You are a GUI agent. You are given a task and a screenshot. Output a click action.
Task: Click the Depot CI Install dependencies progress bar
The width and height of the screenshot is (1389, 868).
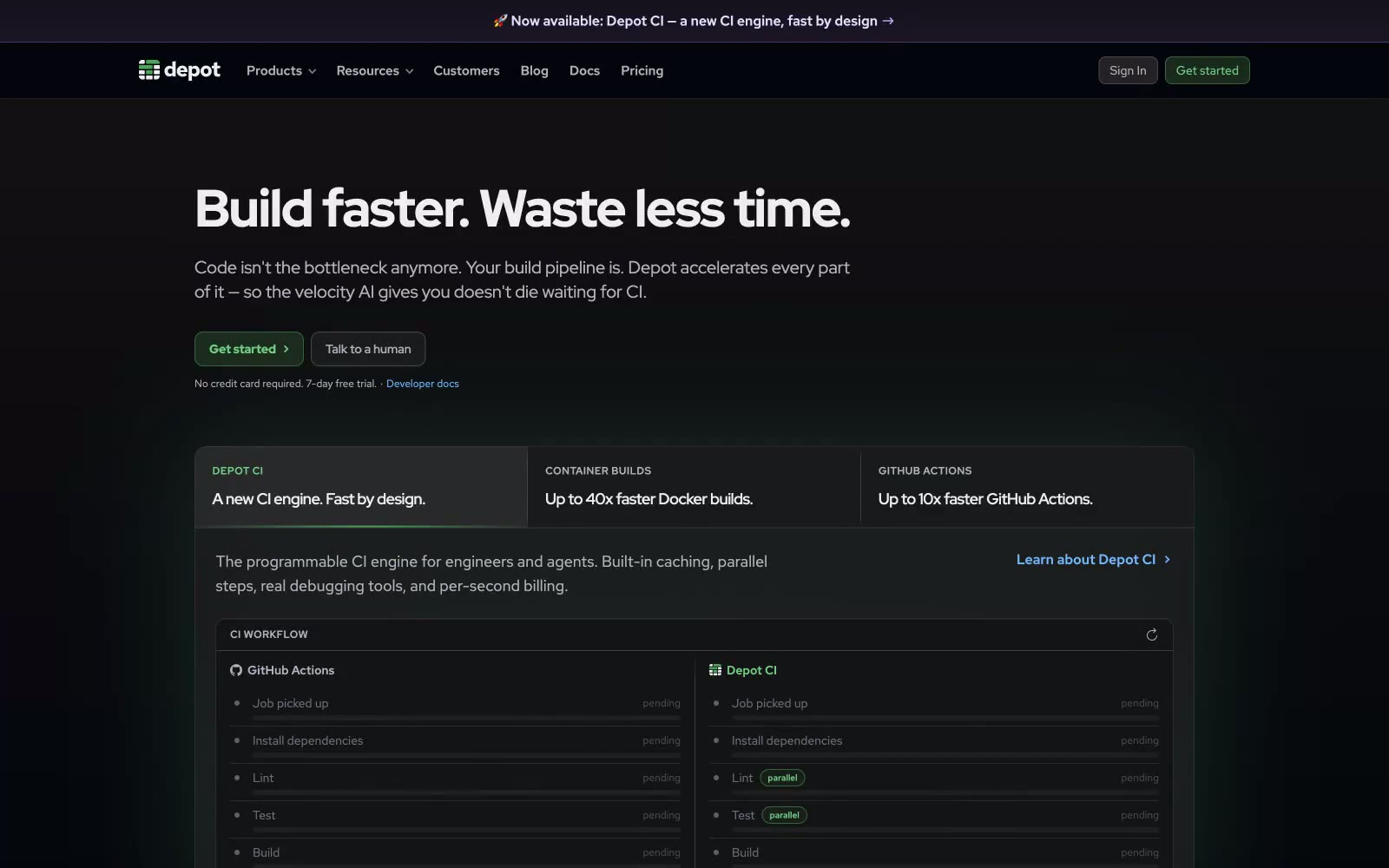[945, 755]
